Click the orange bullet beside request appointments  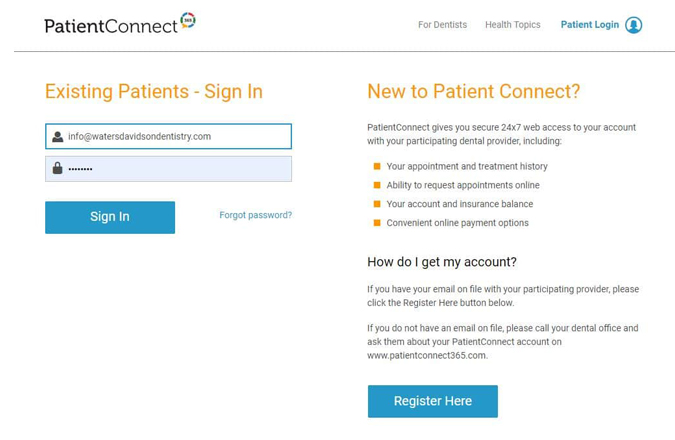[377, 185]
